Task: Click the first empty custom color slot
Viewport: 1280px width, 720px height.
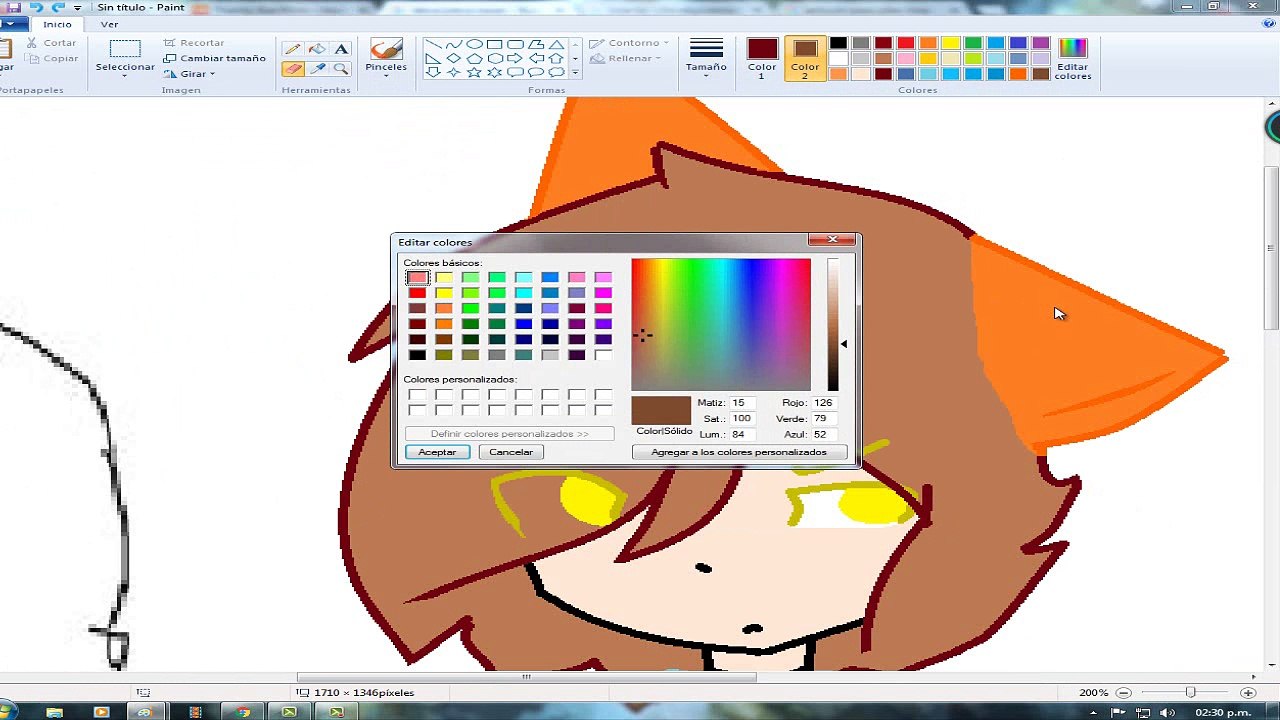Action: click(417, 395)
